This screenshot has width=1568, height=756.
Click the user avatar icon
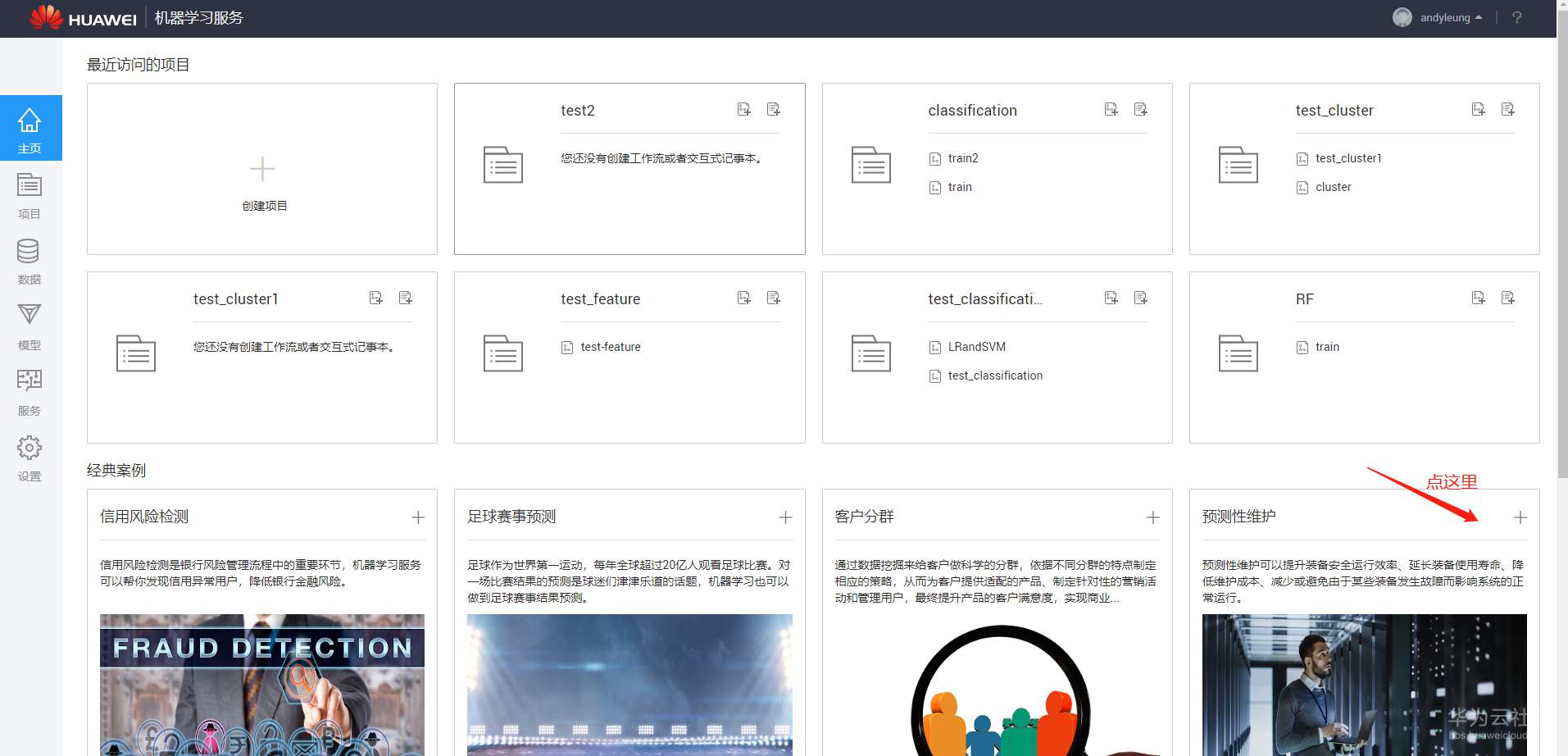coord(1402,17)
